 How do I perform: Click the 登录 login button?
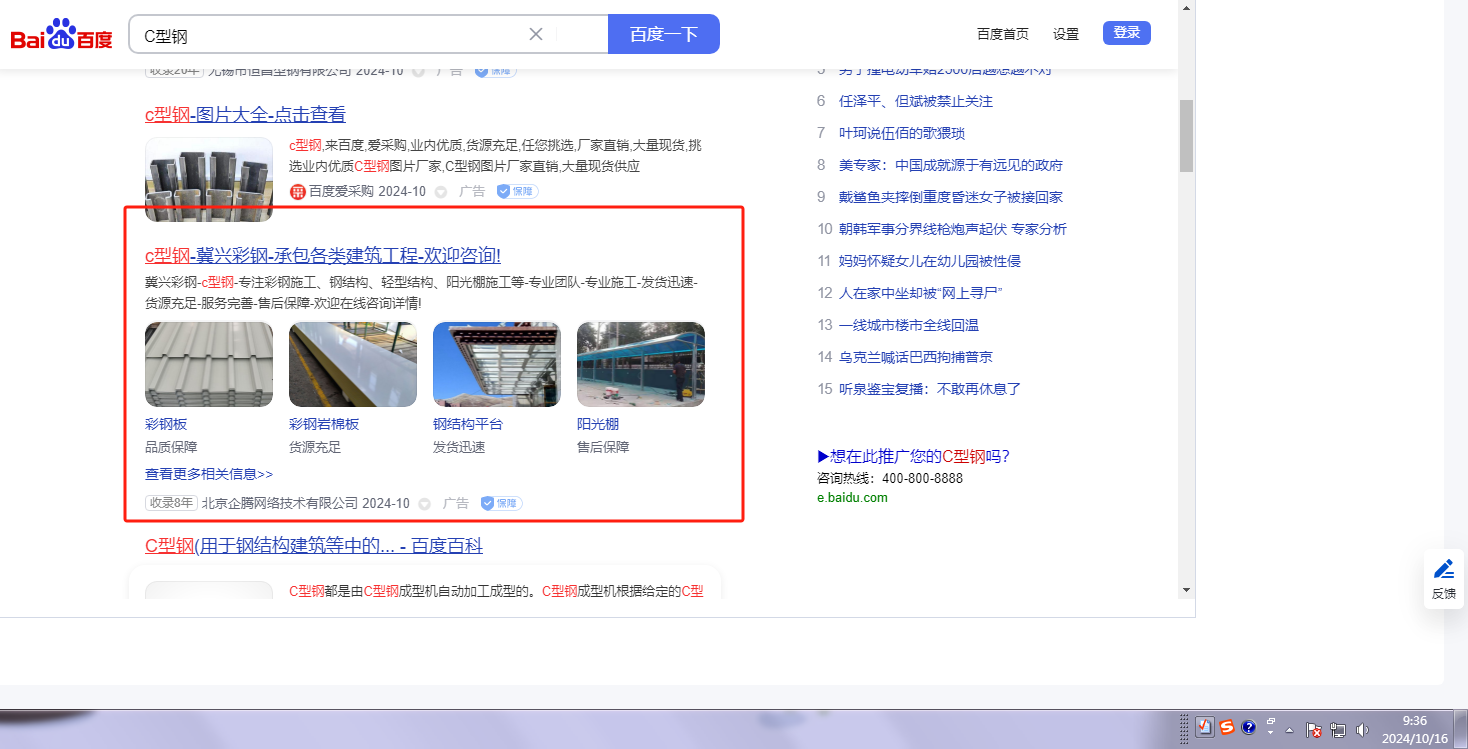[1126, 33]
